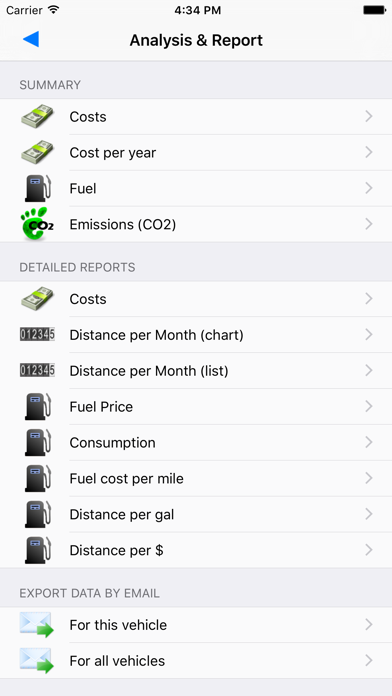Viewport: 392px width, 696px height.
Task: Click the odometer icon for Distance per Month (chart)
Action: [x=37, y=335]
